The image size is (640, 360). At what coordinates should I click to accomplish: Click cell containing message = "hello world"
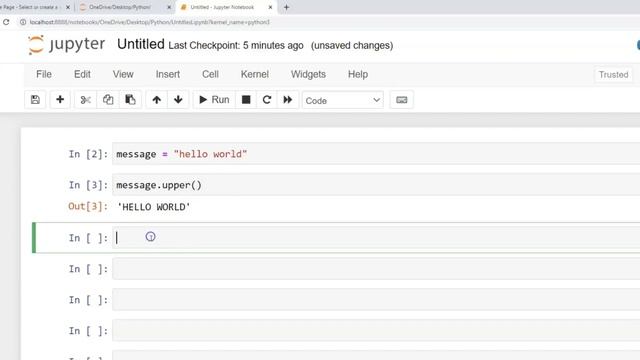coord(376,154)
